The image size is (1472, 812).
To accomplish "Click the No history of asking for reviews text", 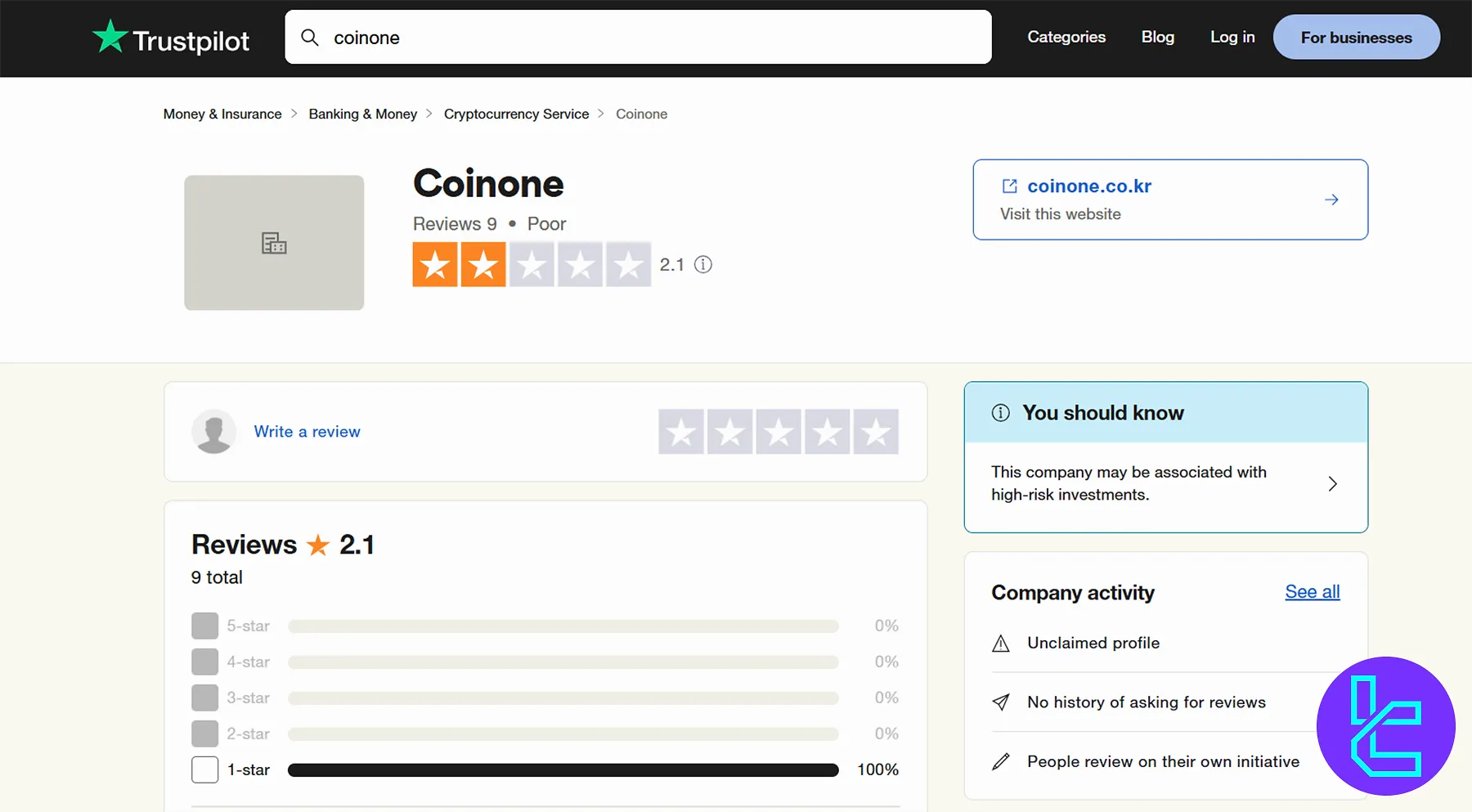I will pyautogui.click(x=1147, y=702).
